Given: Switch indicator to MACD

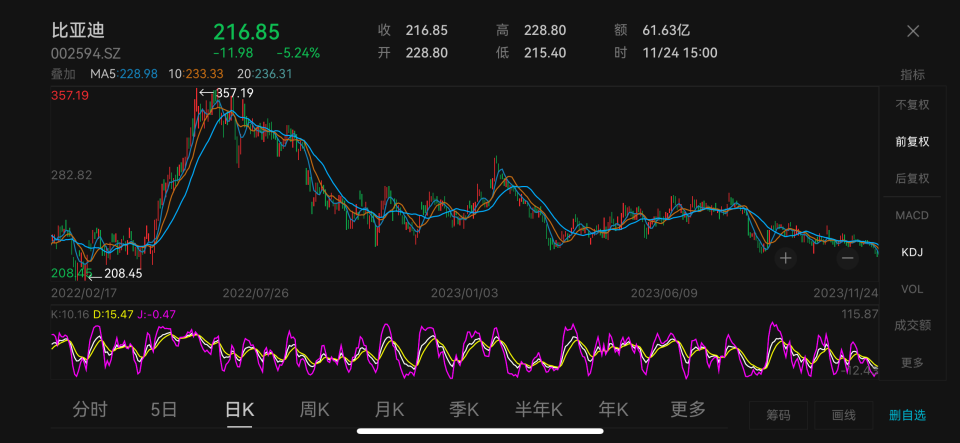Looking at the screenshot, I should [911, 215].
